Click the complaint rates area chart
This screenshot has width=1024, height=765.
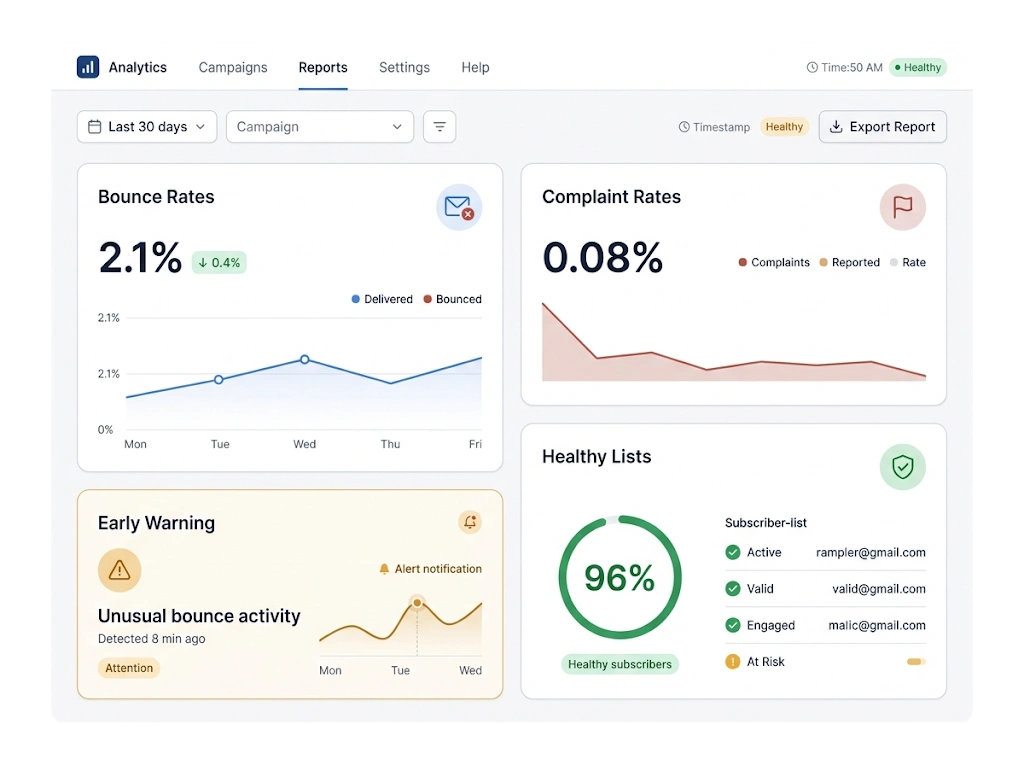(733, 342)
